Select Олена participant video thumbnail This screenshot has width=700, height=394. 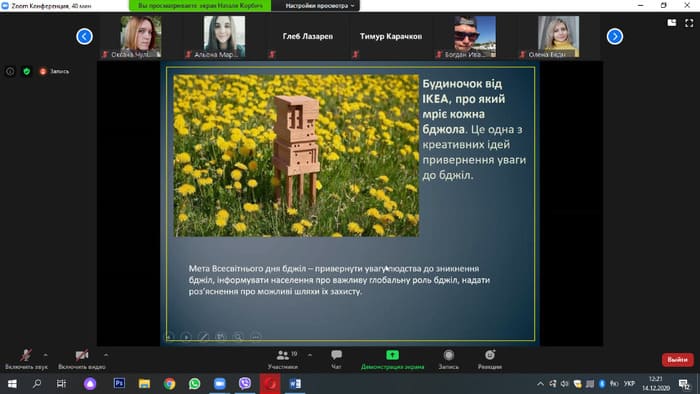[x=558, y=37]
